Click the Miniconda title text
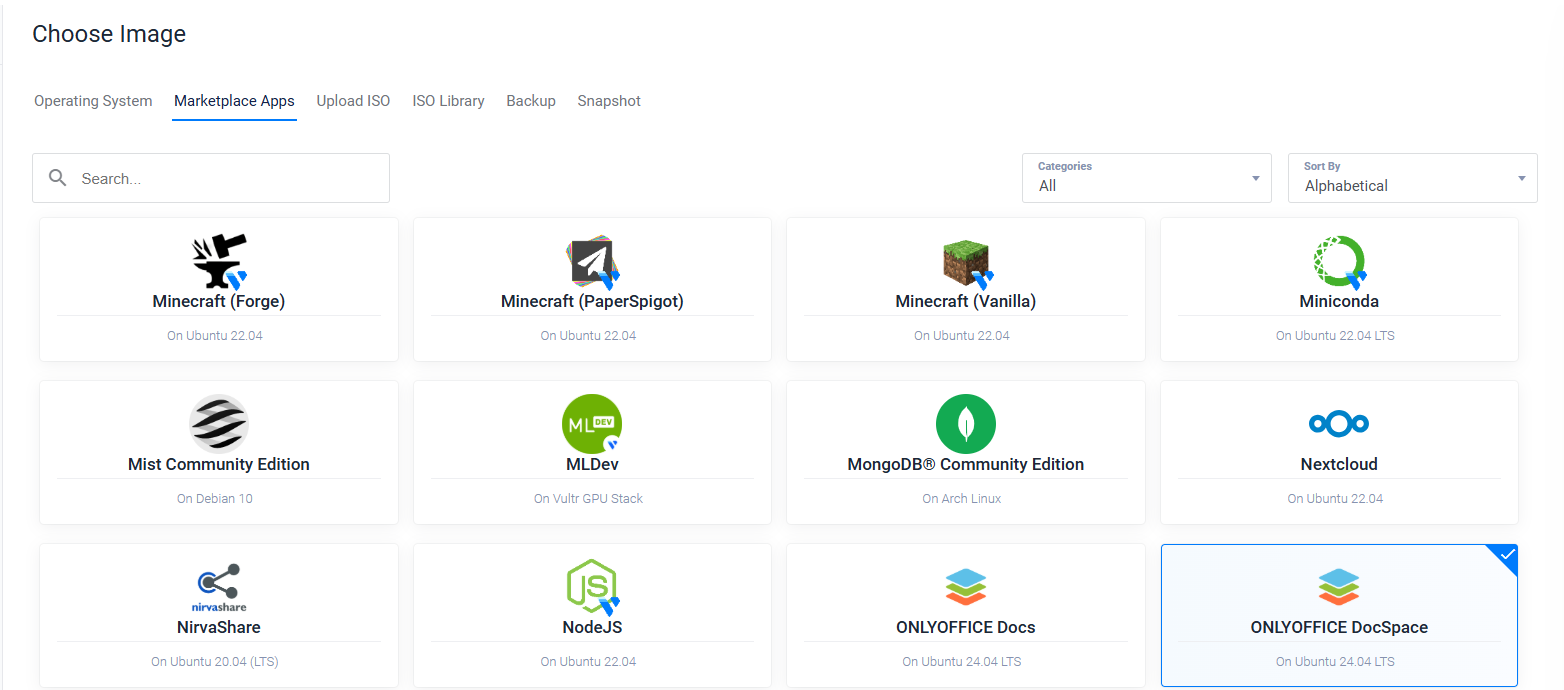This screenshot has width=1564, height=690. [1339, 301]
